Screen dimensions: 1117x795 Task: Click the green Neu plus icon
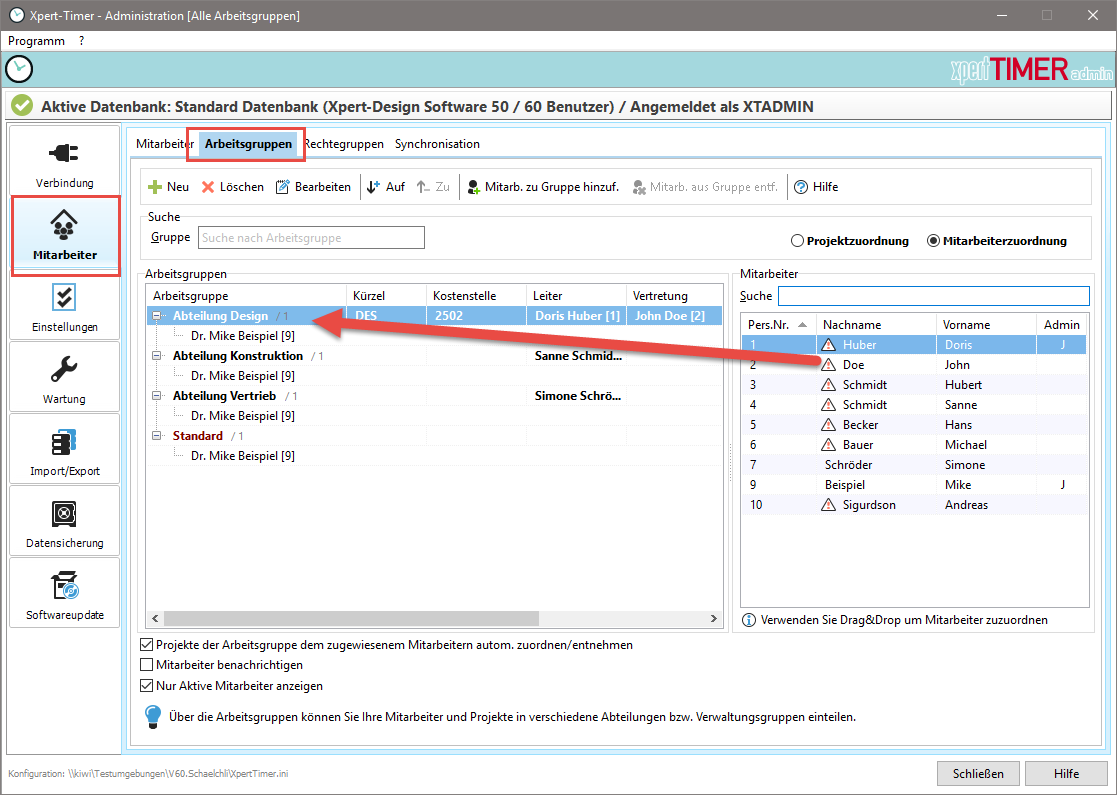click(x=154, y=186)
